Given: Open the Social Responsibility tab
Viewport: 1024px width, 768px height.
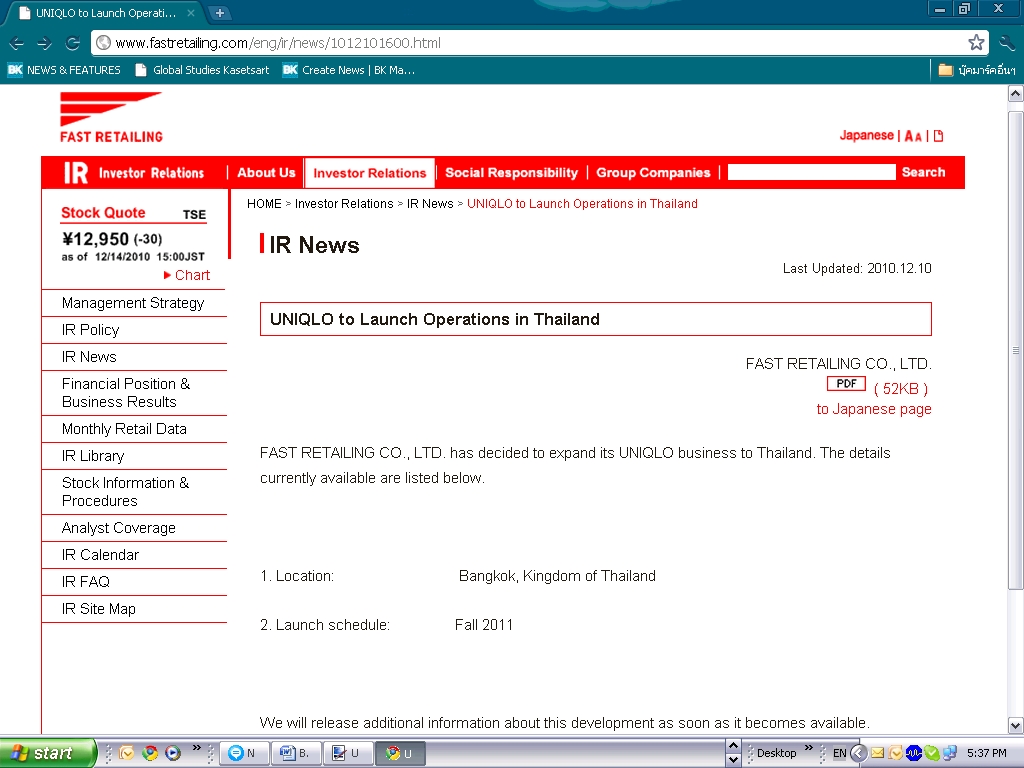Looking at the screenshot, I should tap(511, 172).
